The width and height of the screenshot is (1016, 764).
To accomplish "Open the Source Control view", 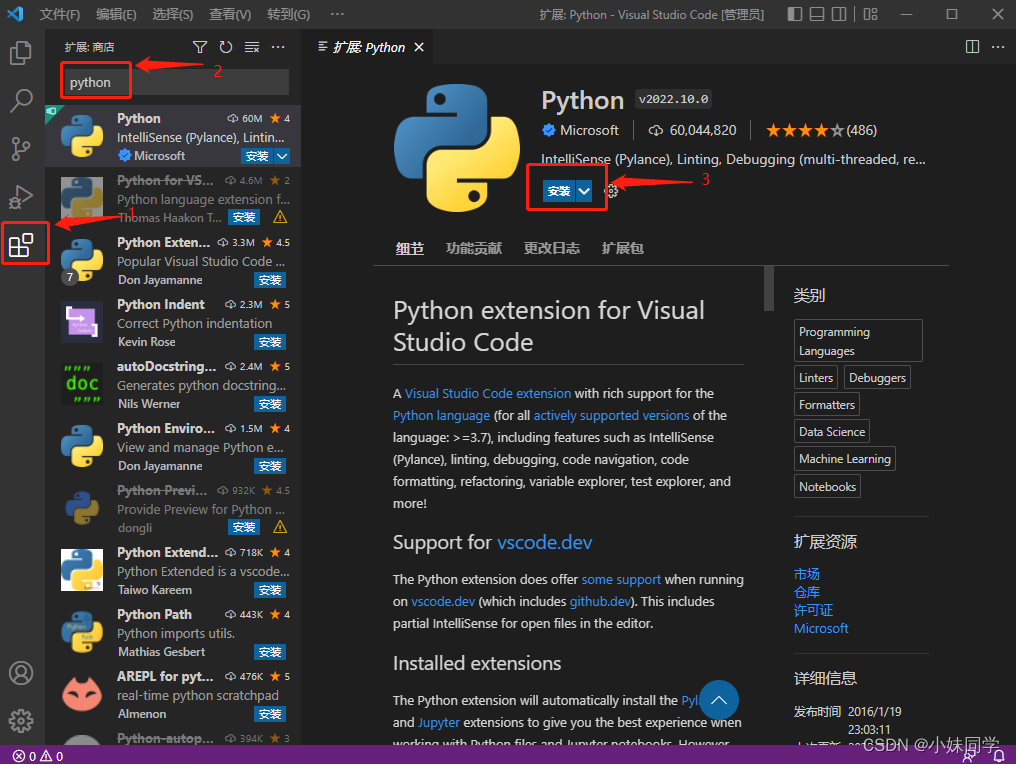I will click(x=21, y=148).
